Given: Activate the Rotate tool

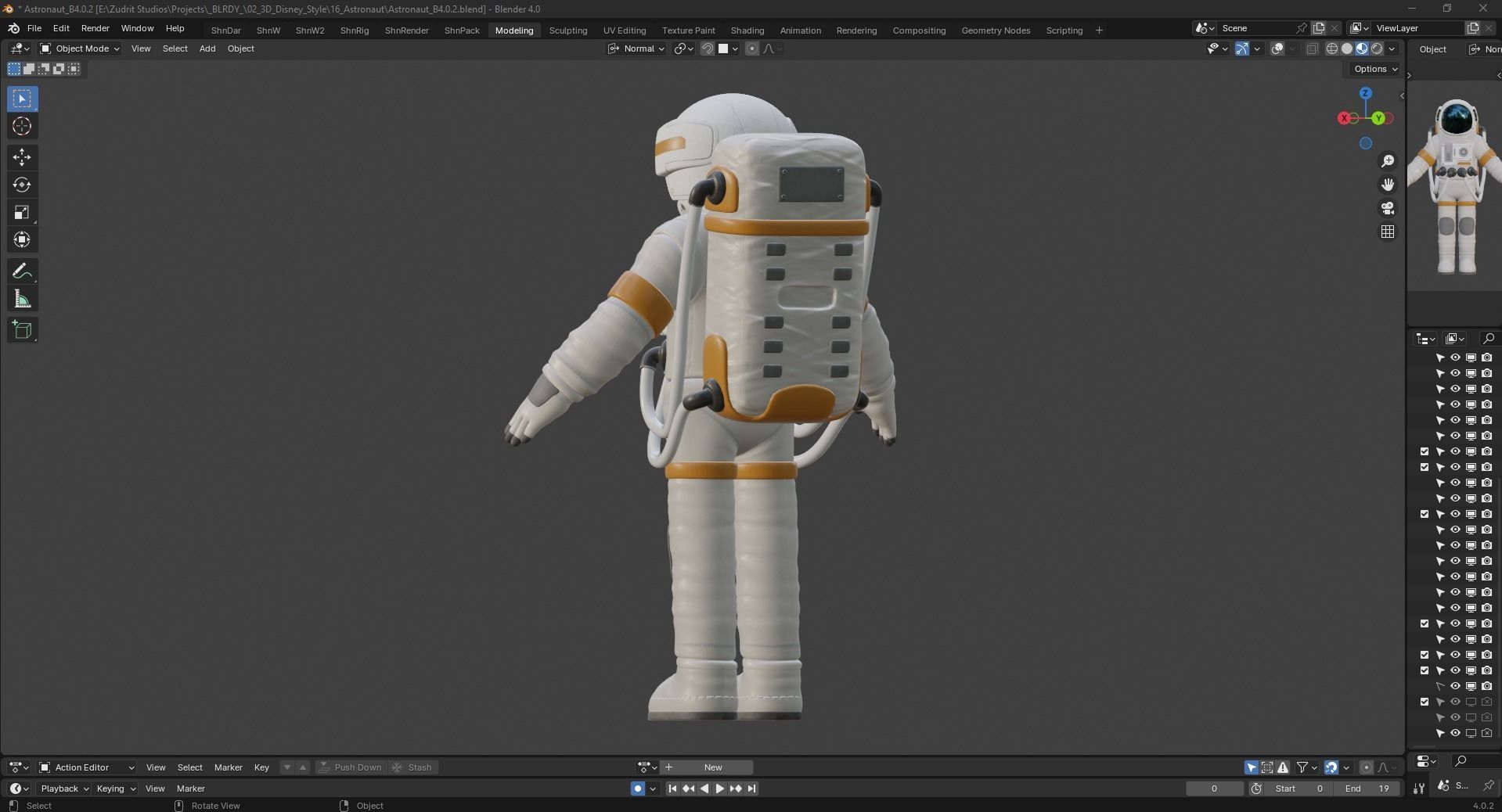Looking at the screenshot, I should pos(22,185).
